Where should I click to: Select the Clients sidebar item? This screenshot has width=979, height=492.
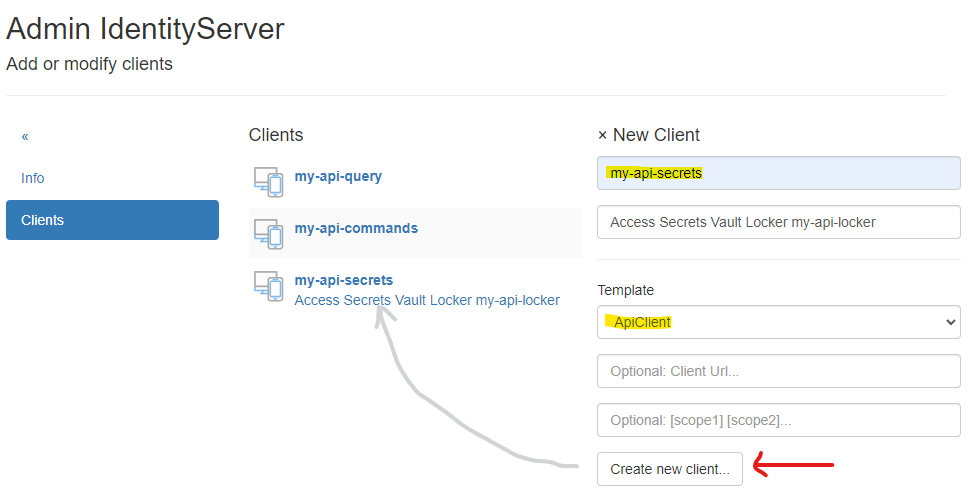[112, 220]
